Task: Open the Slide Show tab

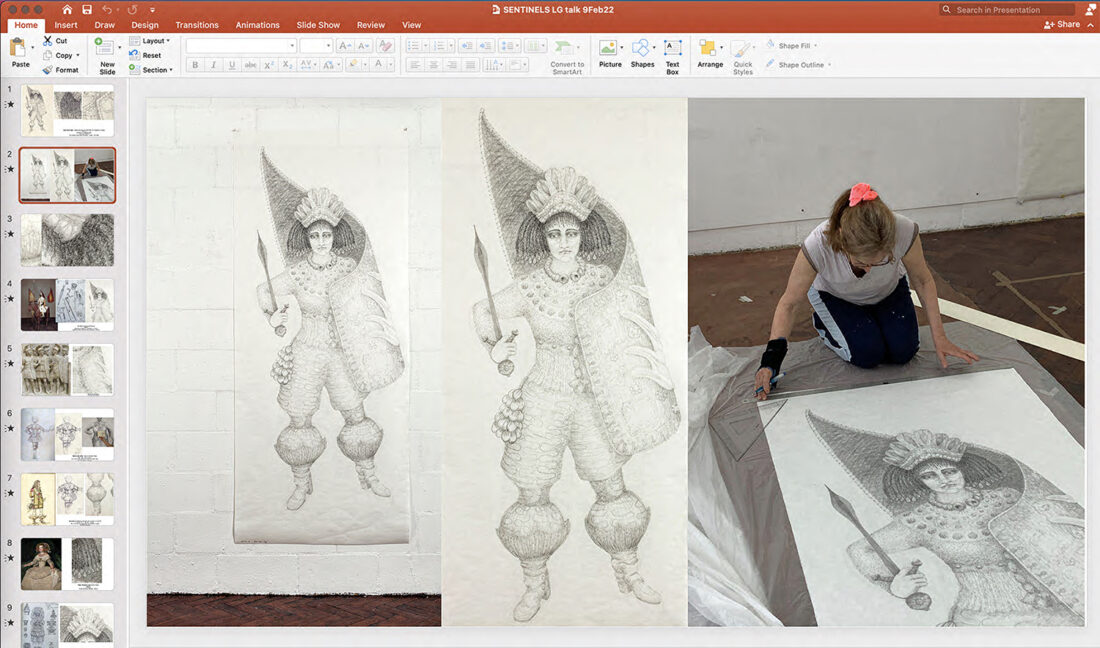Action: (x=318, y=25)
